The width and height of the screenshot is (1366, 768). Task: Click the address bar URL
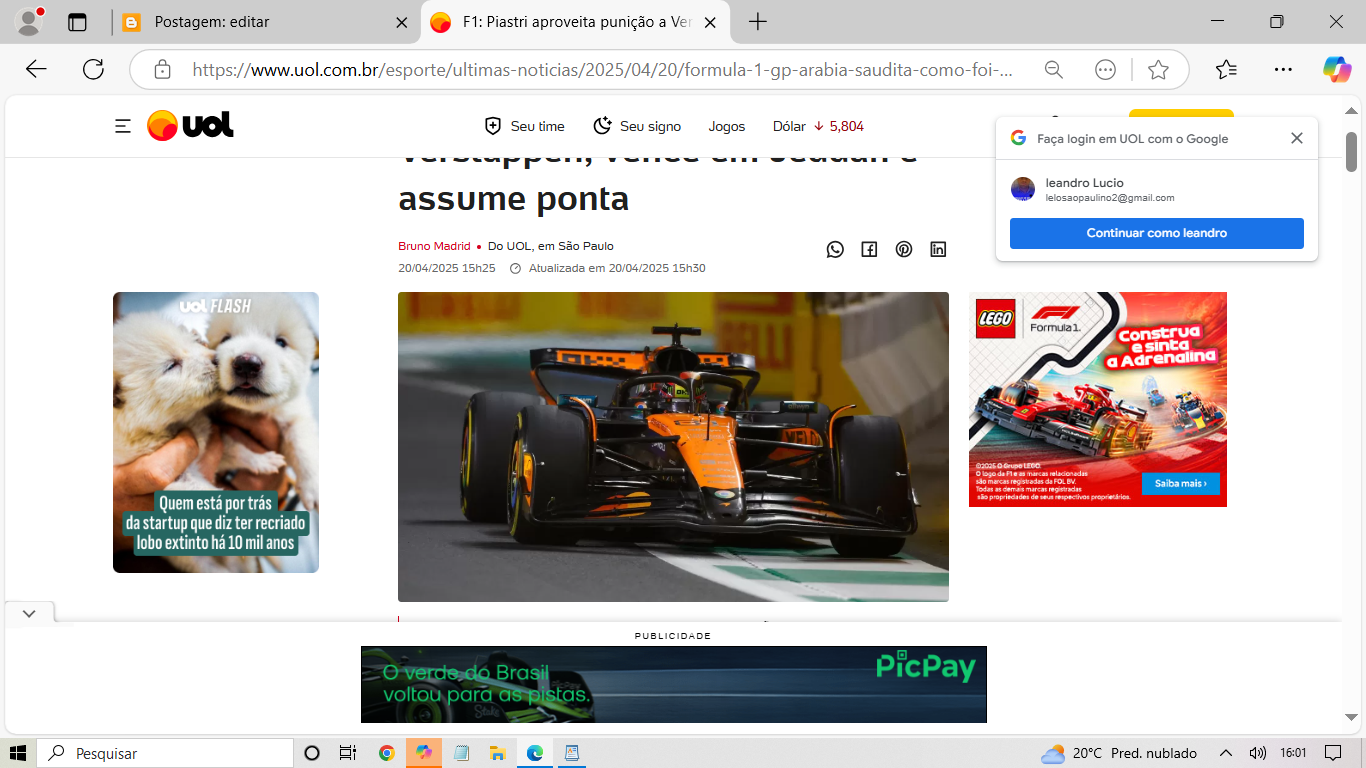(602, 70)
